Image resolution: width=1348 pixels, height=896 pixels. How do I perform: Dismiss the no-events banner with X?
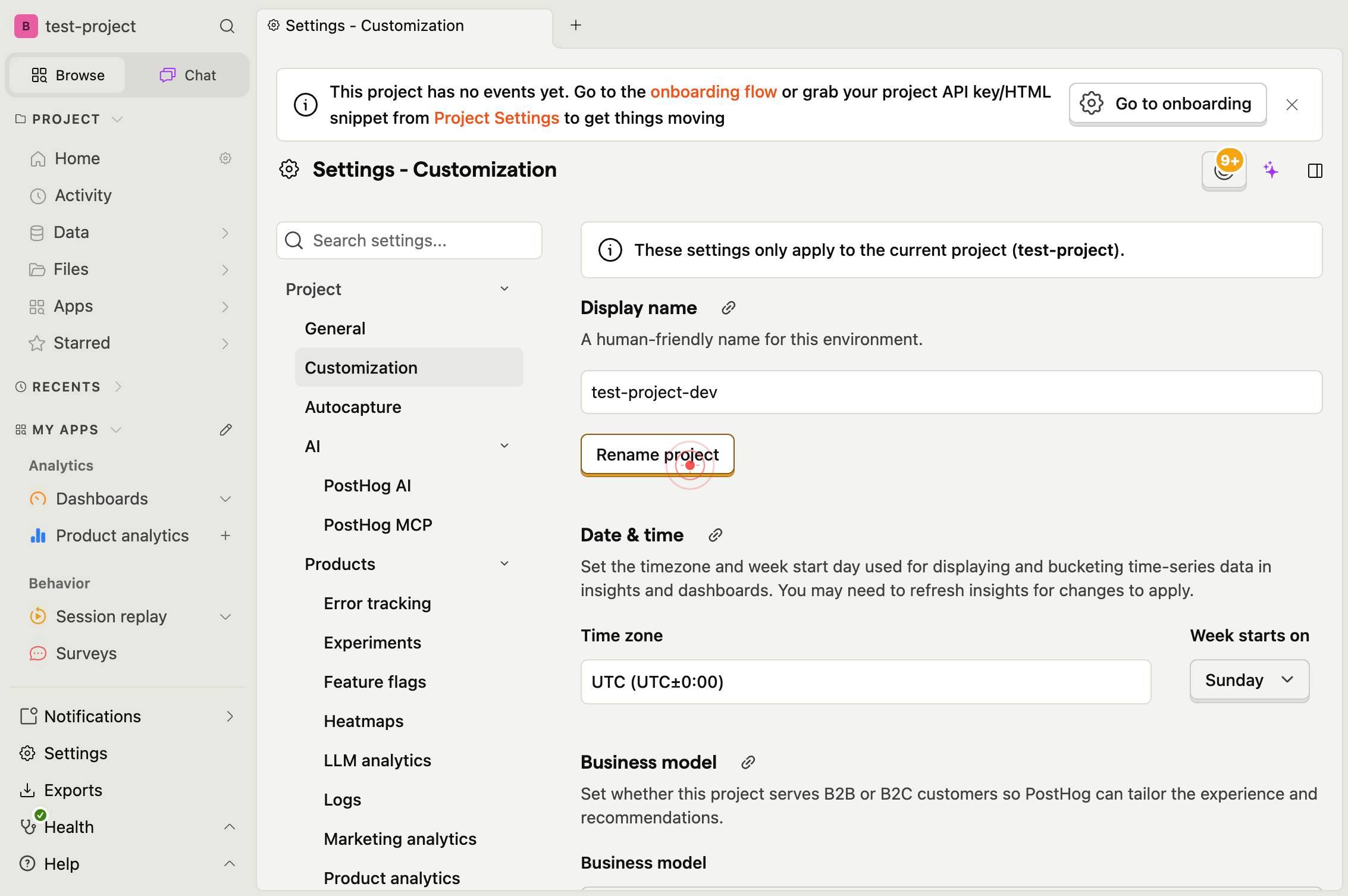pyautogui.click(x=1291, y=105)
